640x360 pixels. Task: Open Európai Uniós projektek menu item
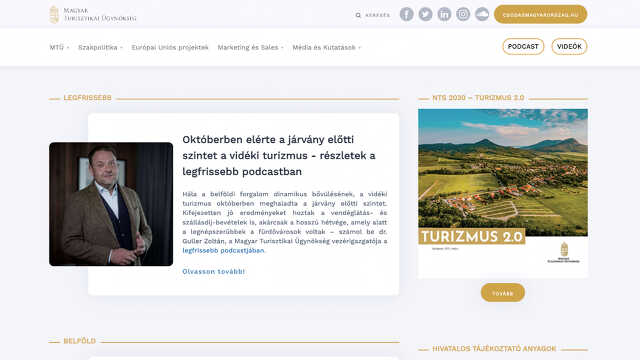[x=170, y=47]
